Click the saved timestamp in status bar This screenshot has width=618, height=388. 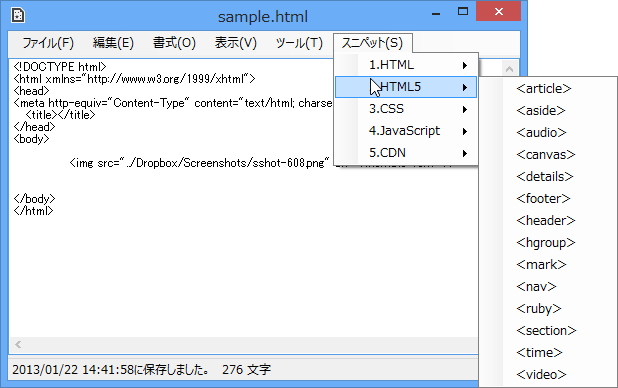pos(110,369)
